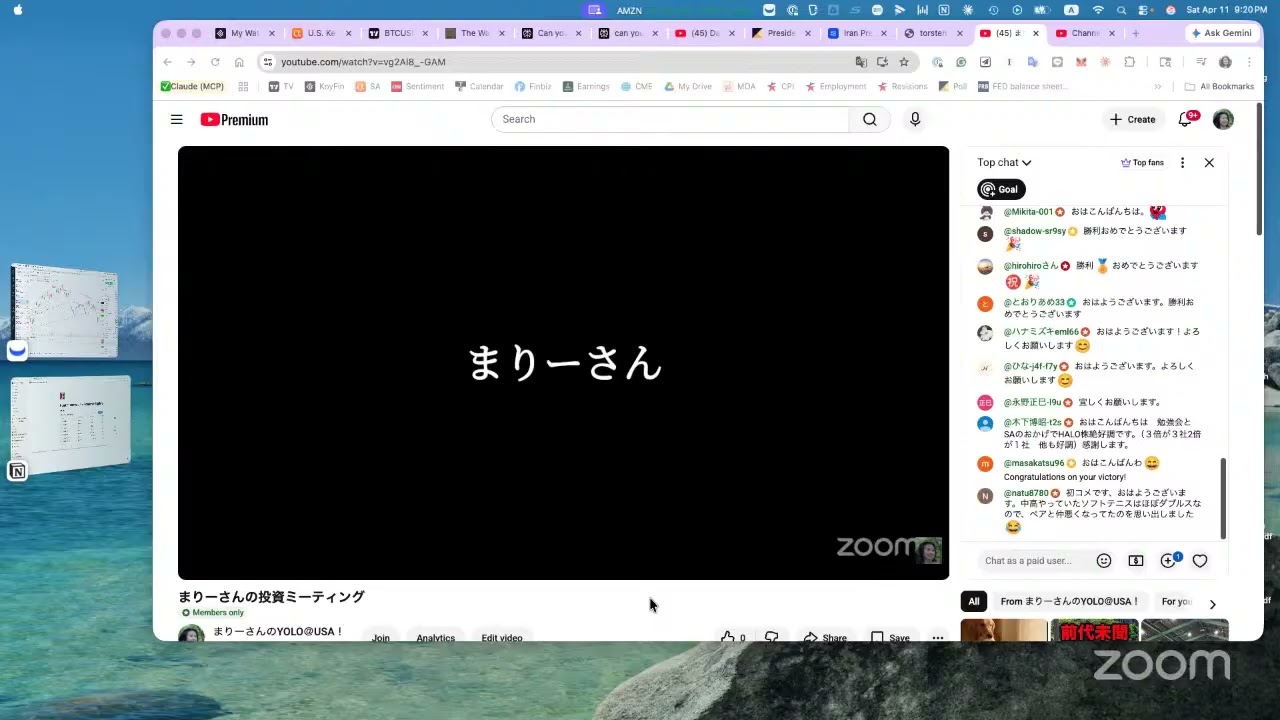Open a new Chrome tab
This screenshot has width=1280, height=720.
tap(1135, 33)
